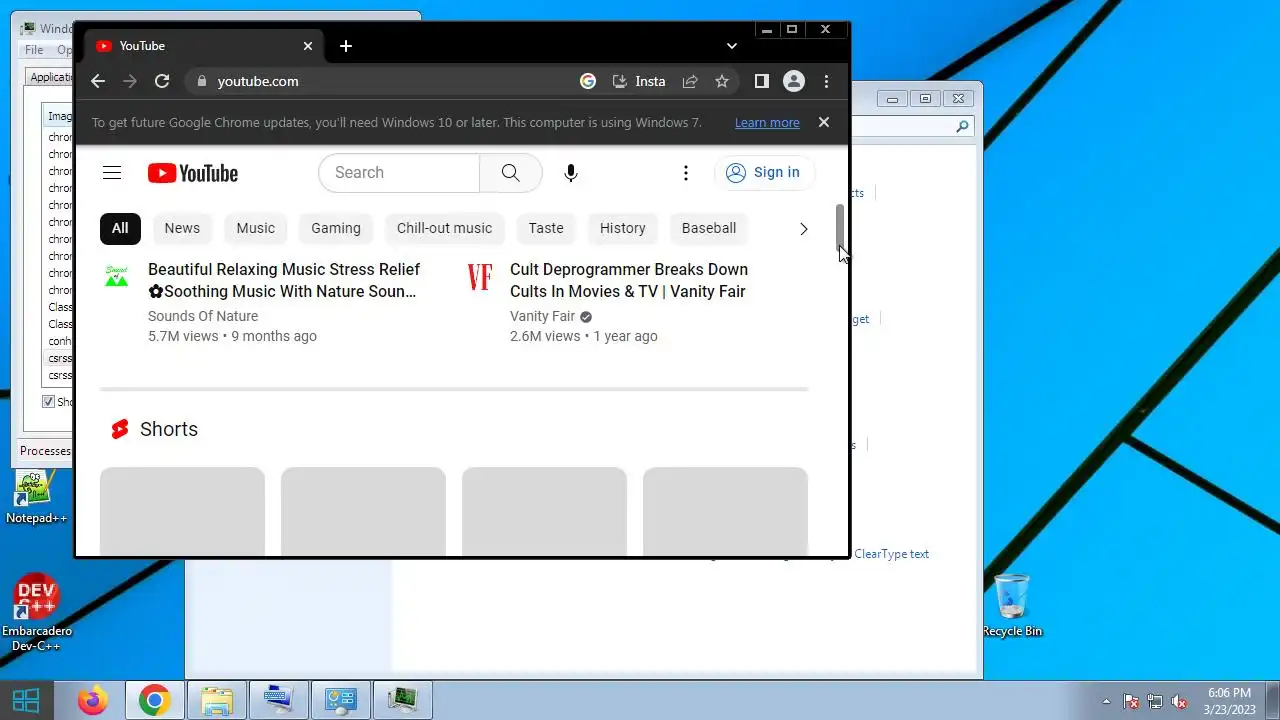Image resolution: width=1280 pixels, height=720 pixels.
Task: Click the network icon in system tray
Action: pyautogui.click(x=1156, y=701)
